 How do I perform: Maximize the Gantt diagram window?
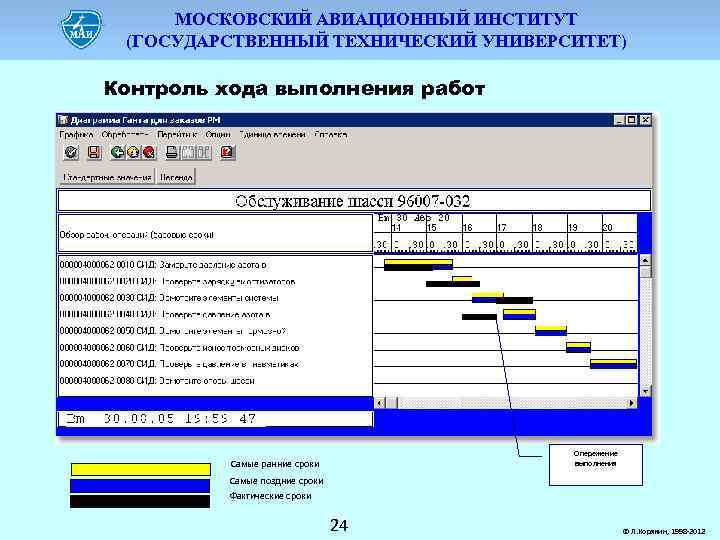[631, 120]
